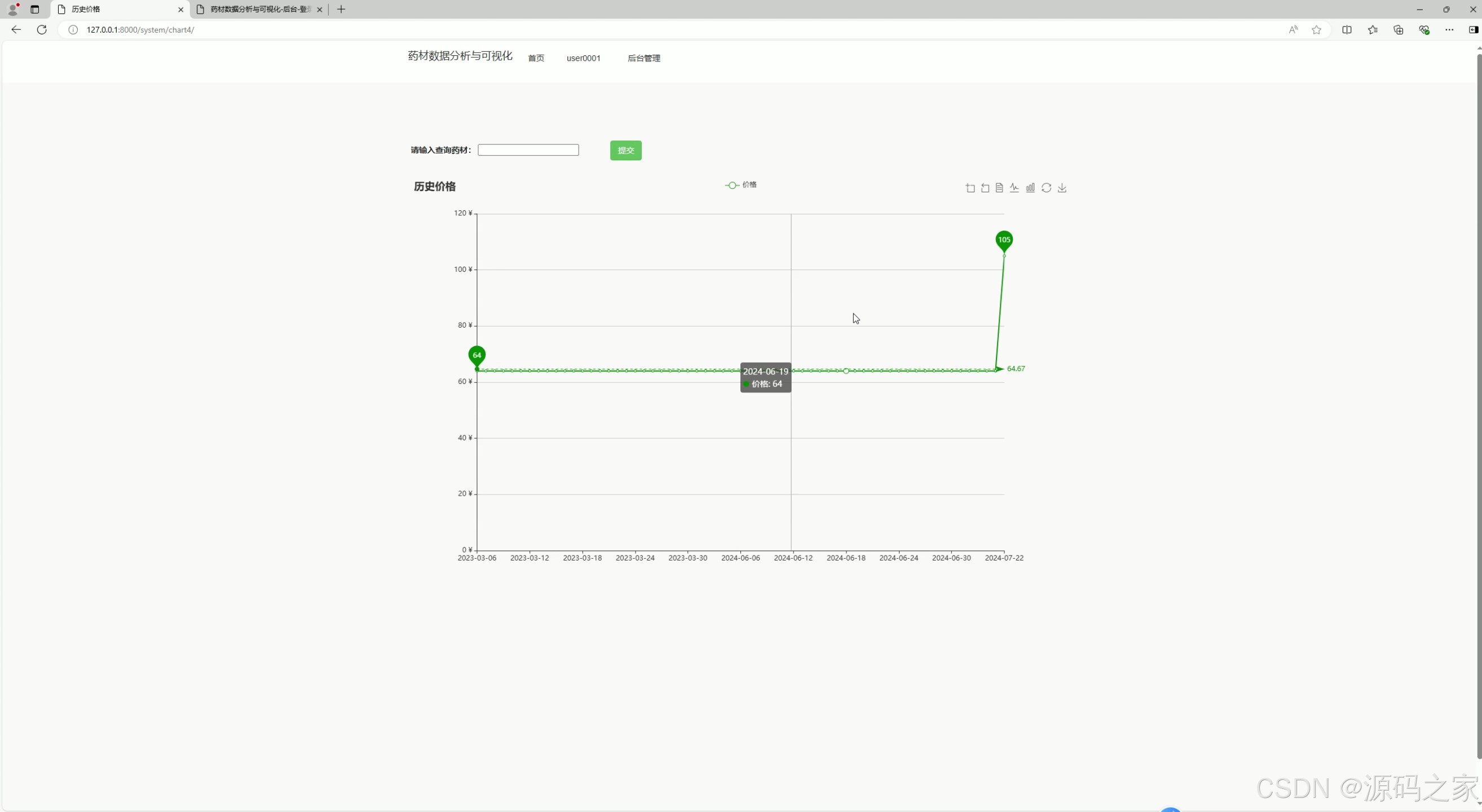Open the chart data view icon
Image resolution: width=1482 pixels, height=812 pixels.
(x=999, y=188)
